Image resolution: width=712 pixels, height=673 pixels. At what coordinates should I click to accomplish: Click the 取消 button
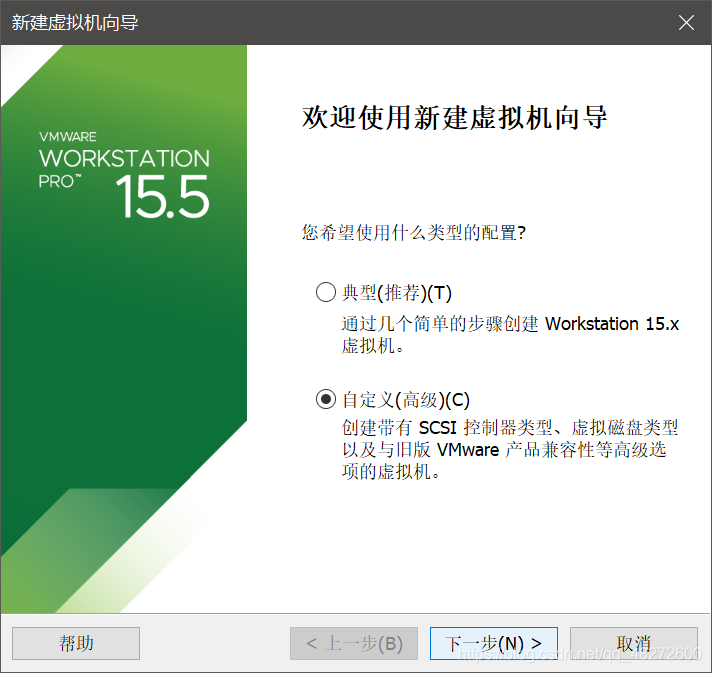[633, 643]
